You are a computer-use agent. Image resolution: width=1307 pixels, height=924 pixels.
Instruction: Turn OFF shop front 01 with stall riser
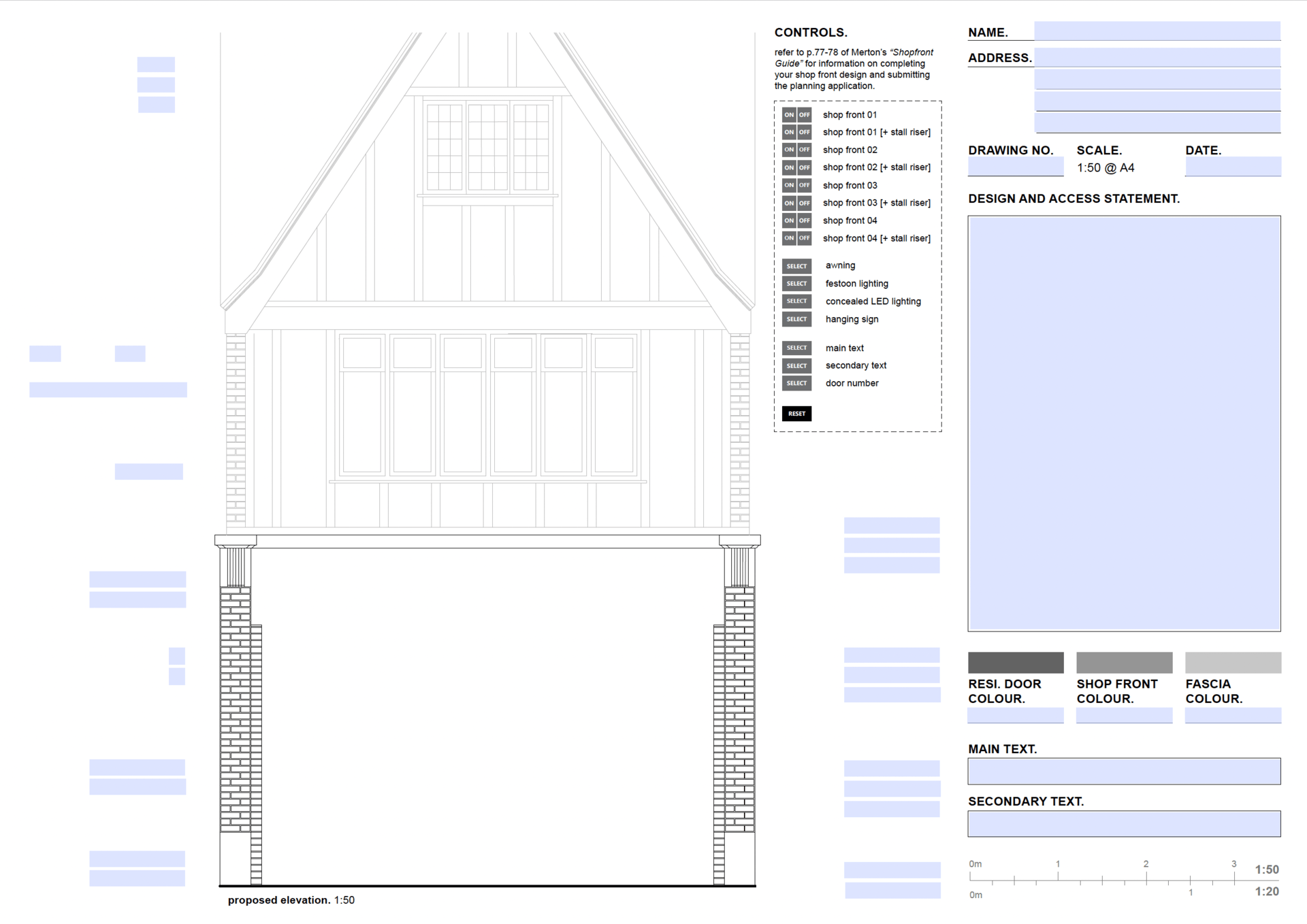pyautogui.click(x=805, y=132)
